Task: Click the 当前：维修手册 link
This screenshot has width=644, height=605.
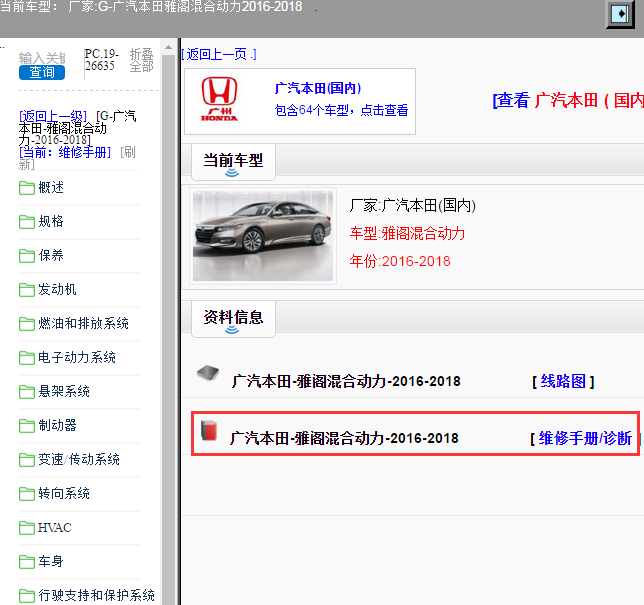Action: [x=65, y=152]
